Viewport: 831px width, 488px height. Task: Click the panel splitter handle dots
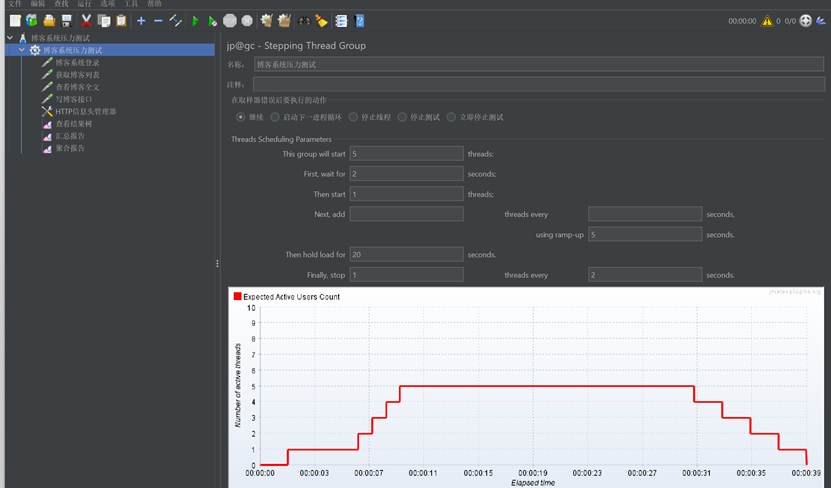pyautogui.click(x=217, y=263)
